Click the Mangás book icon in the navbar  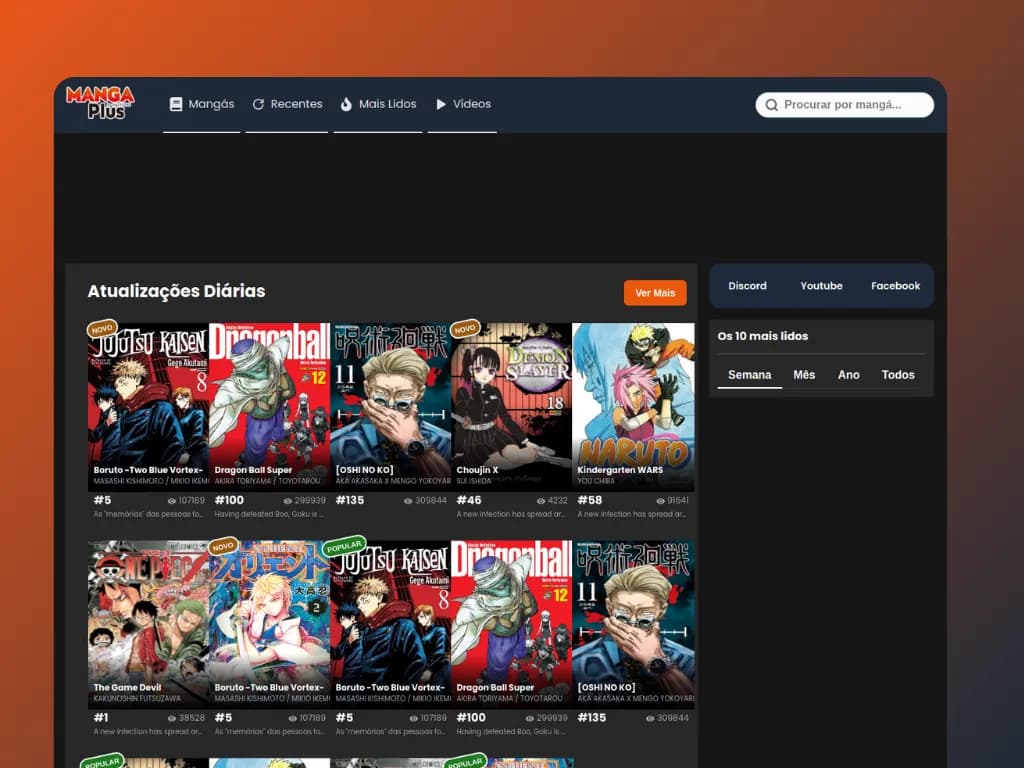pos(174,103)
